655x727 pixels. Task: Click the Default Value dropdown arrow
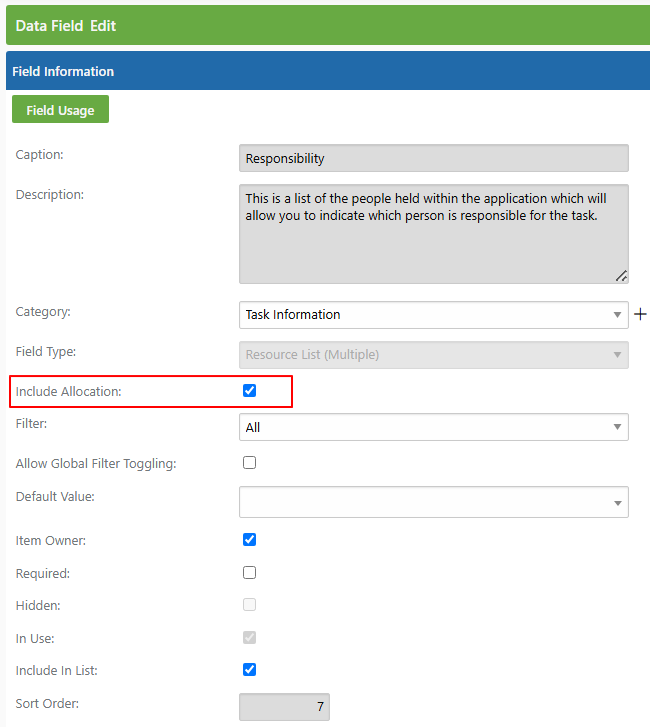click(x=617, y=503)
